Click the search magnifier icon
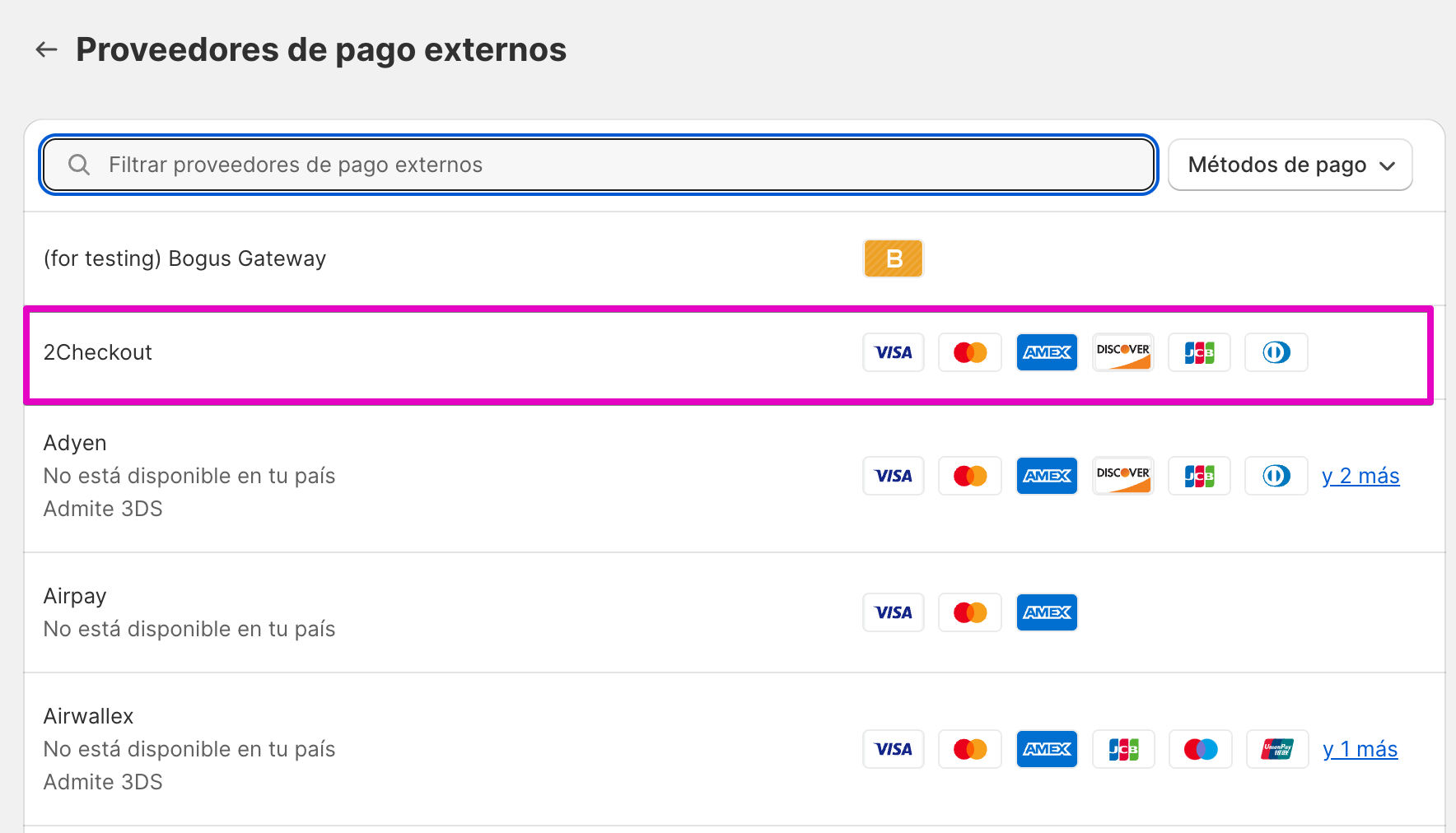This screenshot has height=833, width=1456. 79,165
